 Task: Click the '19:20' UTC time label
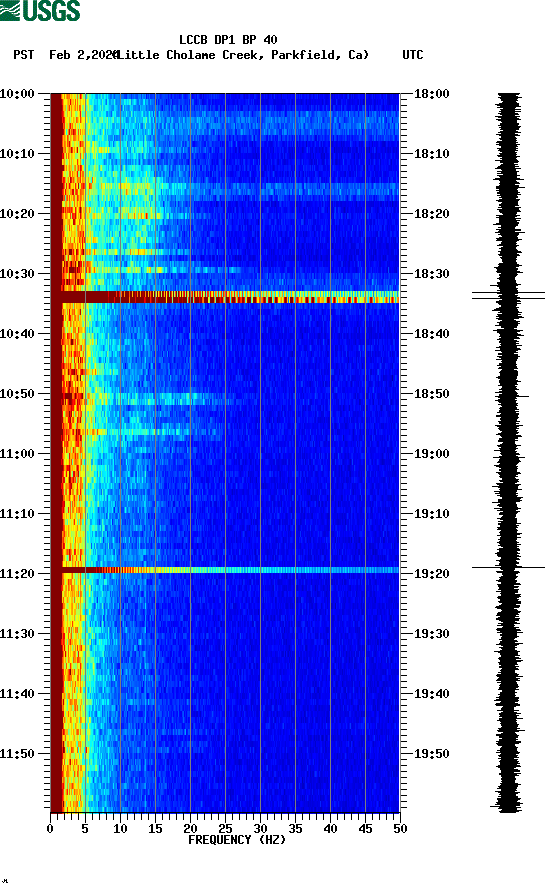click(x=432, y=574)
